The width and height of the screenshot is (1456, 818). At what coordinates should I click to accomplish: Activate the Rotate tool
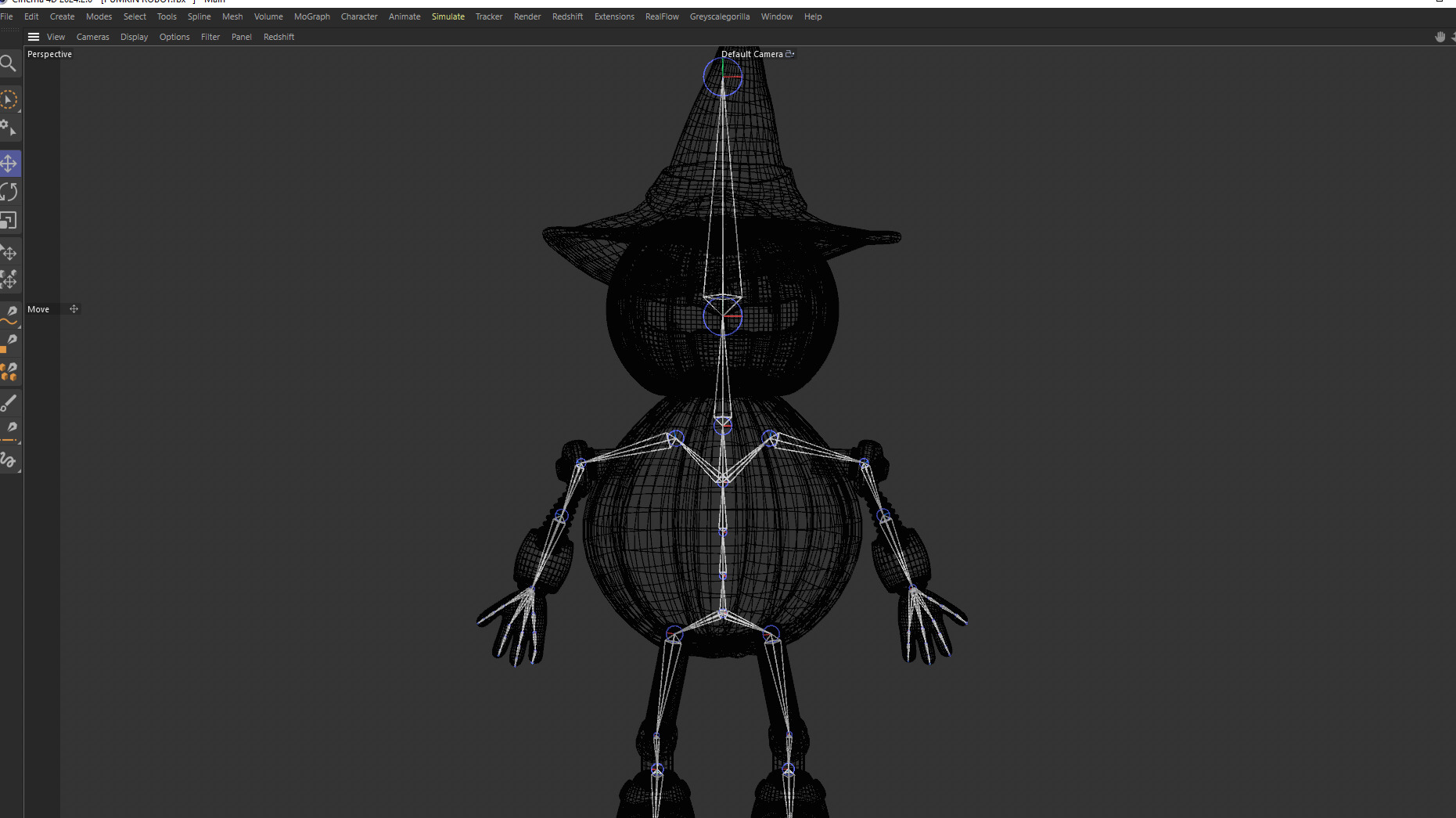9,193
